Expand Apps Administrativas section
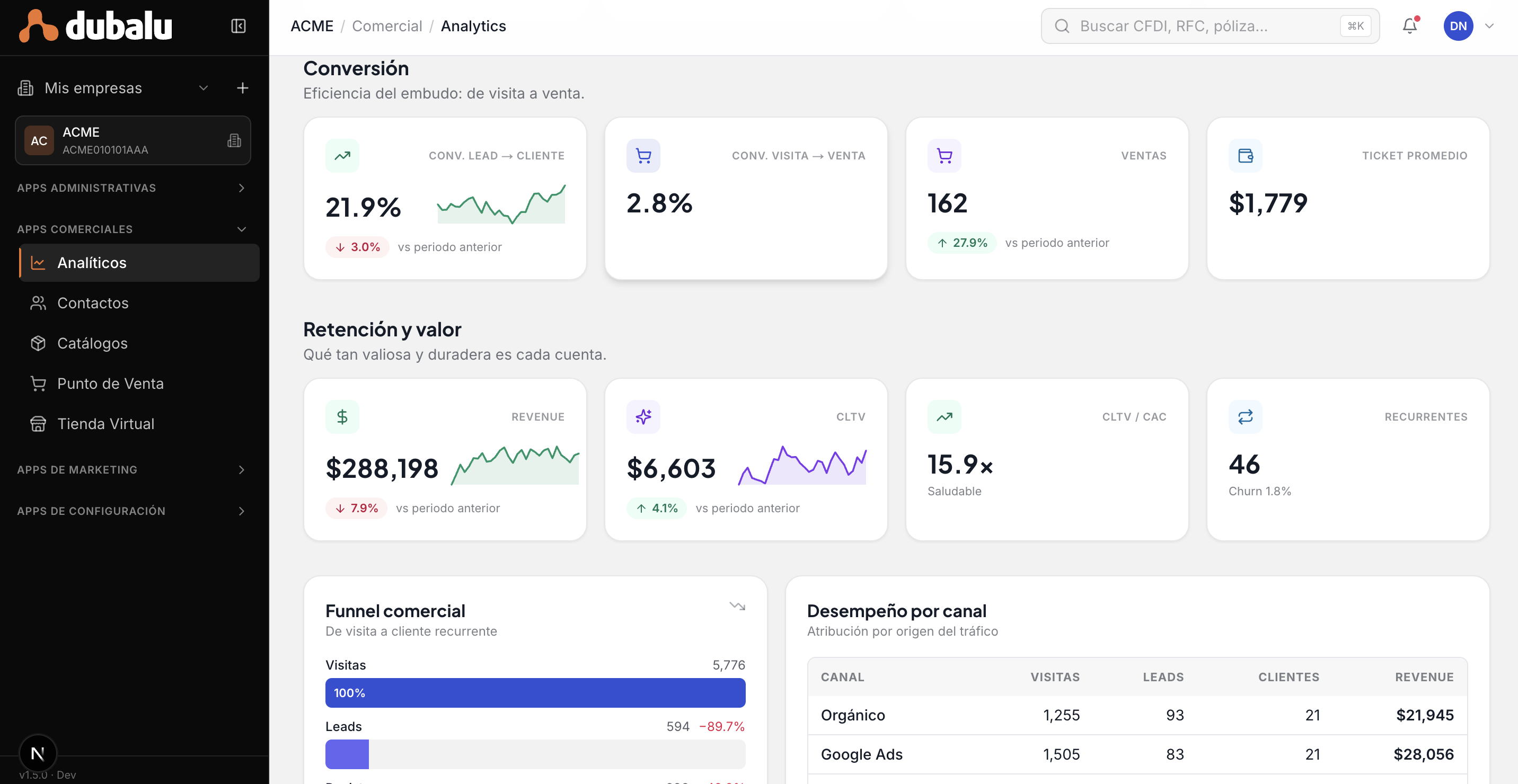The image size is (1518, 784). (132, 188)
